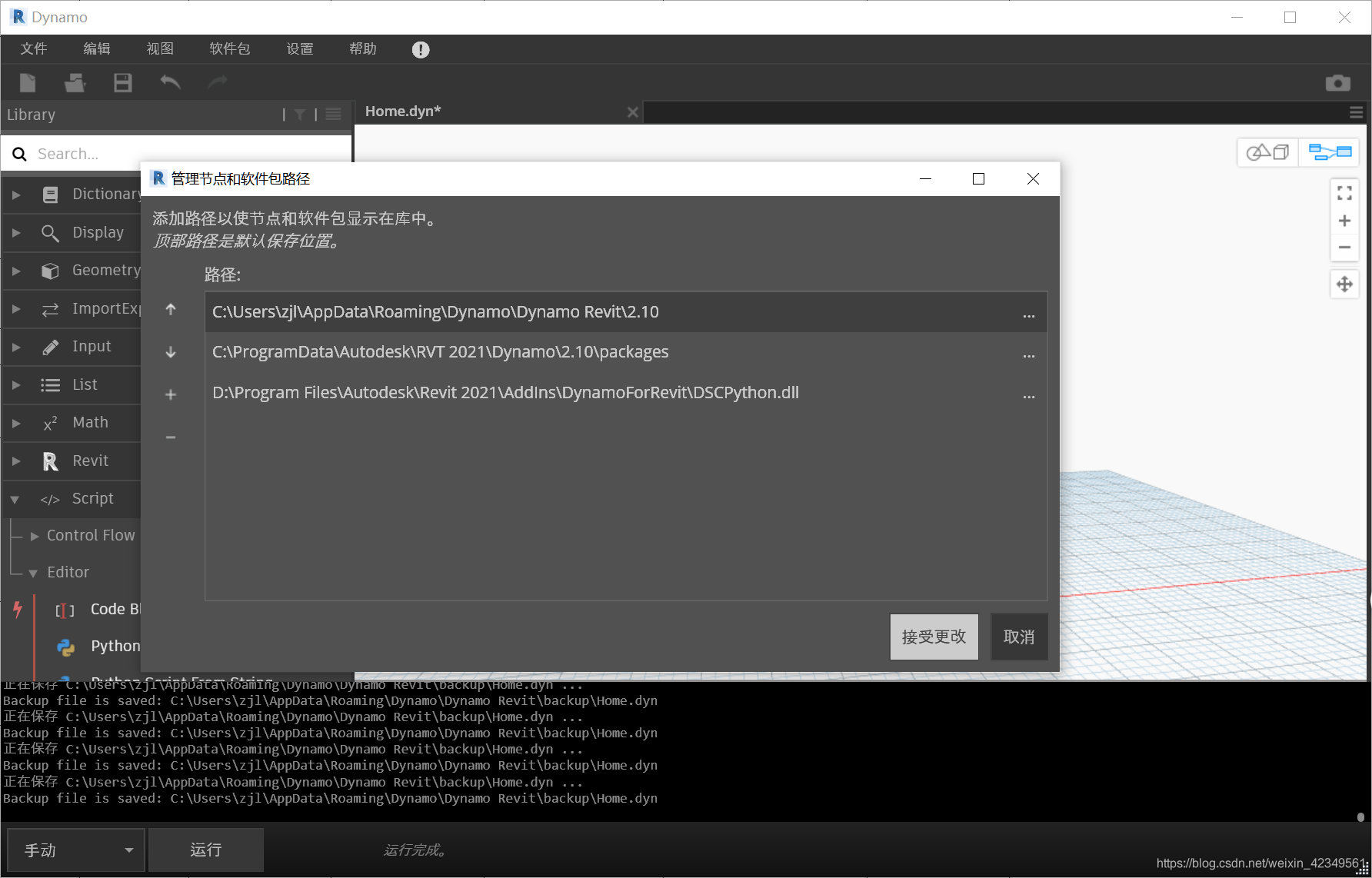
Task: Click 取消 to cancel the dialog
Action: click(1019, 637)
